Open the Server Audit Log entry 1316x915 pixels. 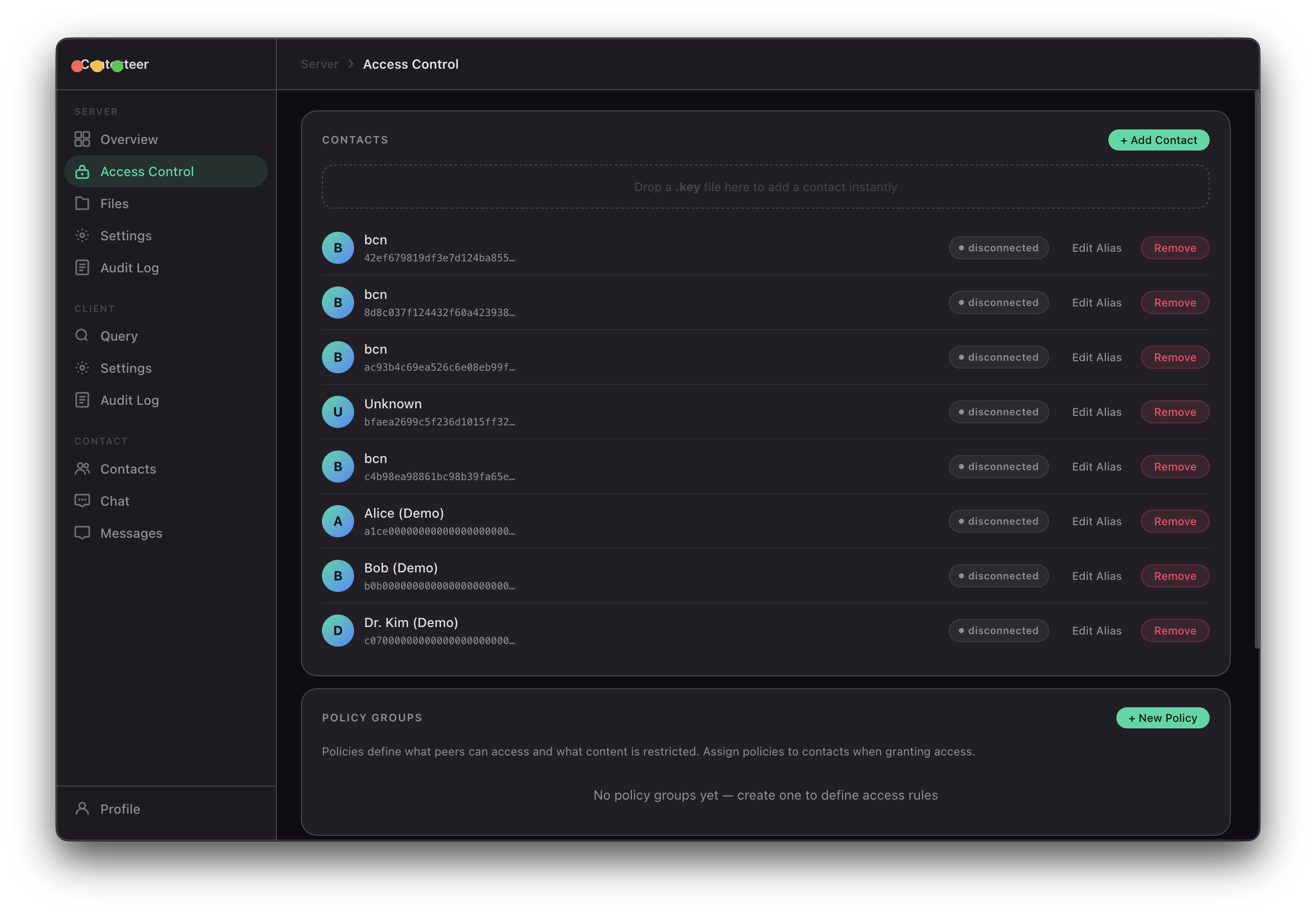pyautogui.click(x=129, y=268)
